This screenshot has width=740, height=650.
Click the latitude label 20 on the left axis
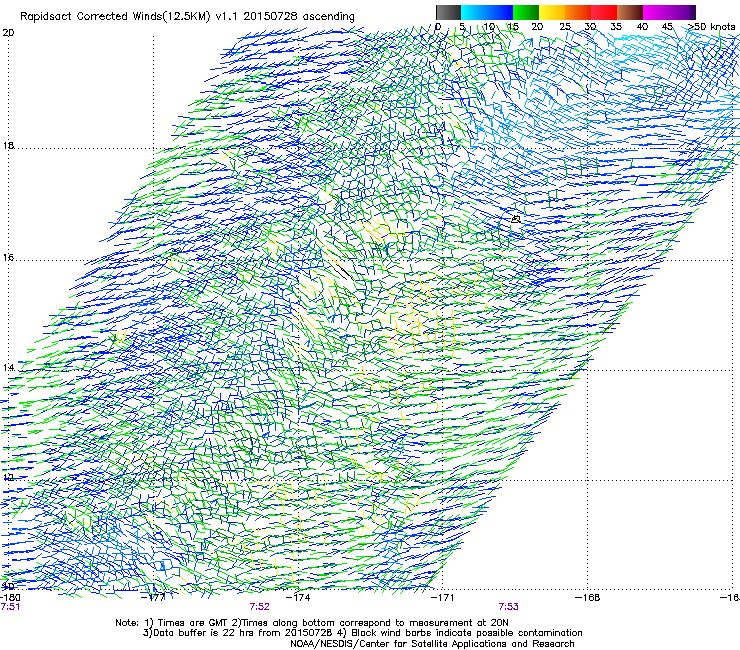click(x=8, y=33)
